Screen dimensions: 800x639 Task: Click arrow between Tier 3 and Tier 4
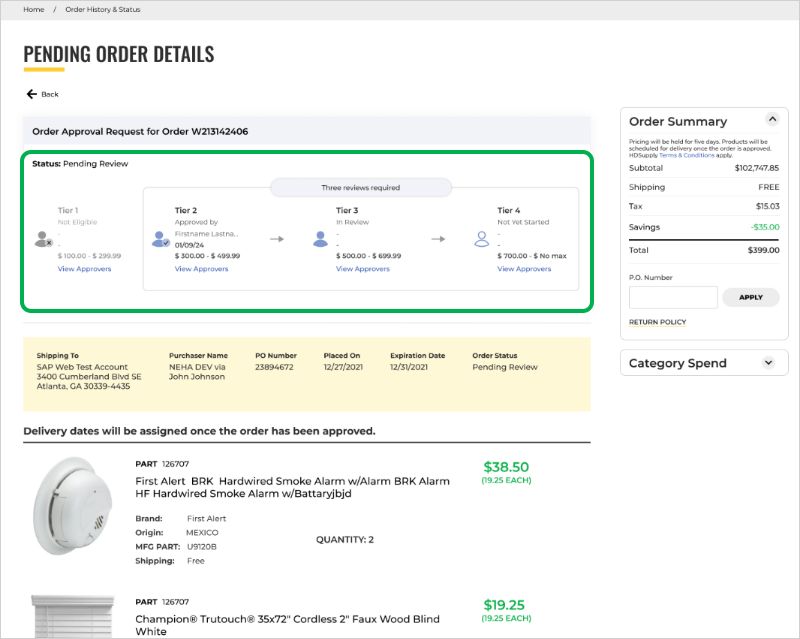[438, 239]
